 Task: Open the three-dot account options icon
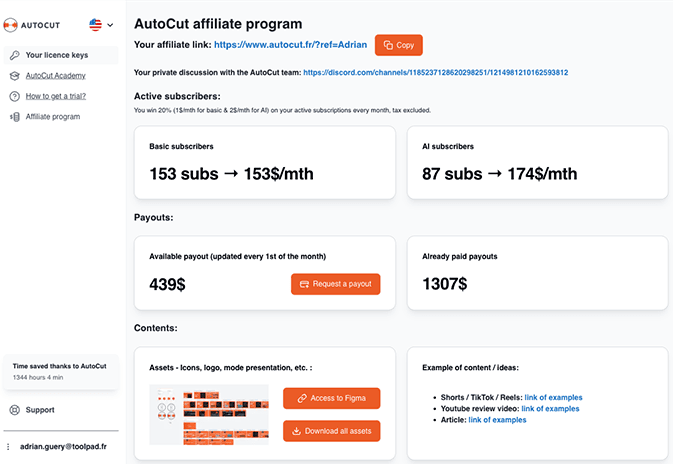(x=8, y=447)
